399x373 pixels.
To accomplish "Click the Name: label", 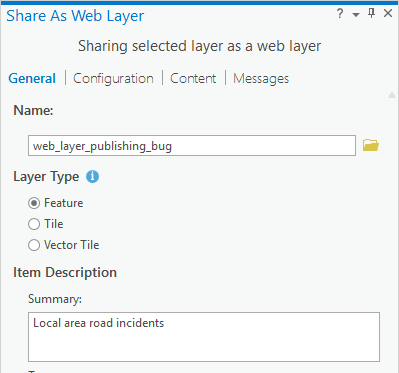I will coord(33,110).
